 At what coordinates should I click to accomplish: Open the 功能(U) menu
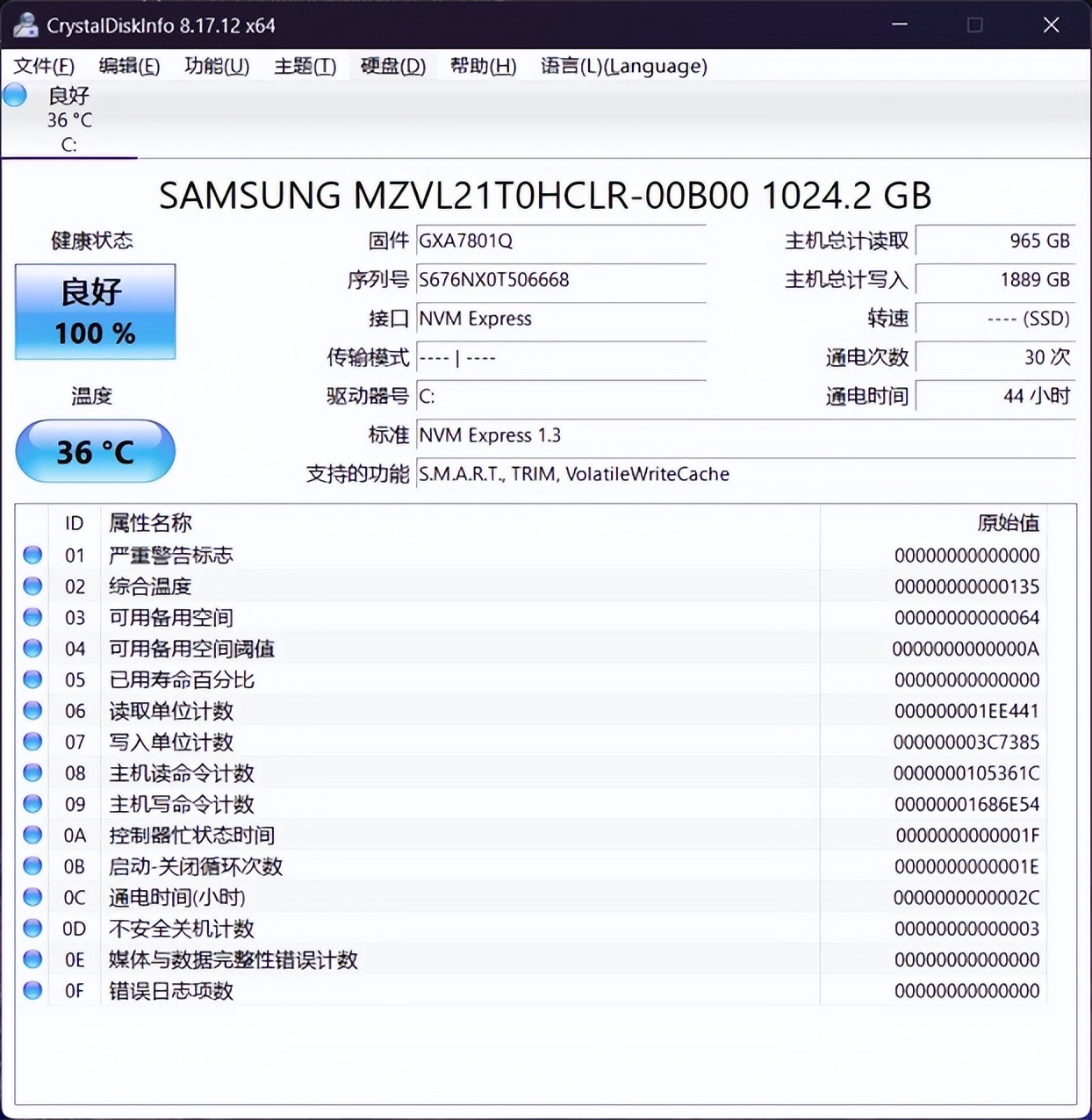[217, 66]
